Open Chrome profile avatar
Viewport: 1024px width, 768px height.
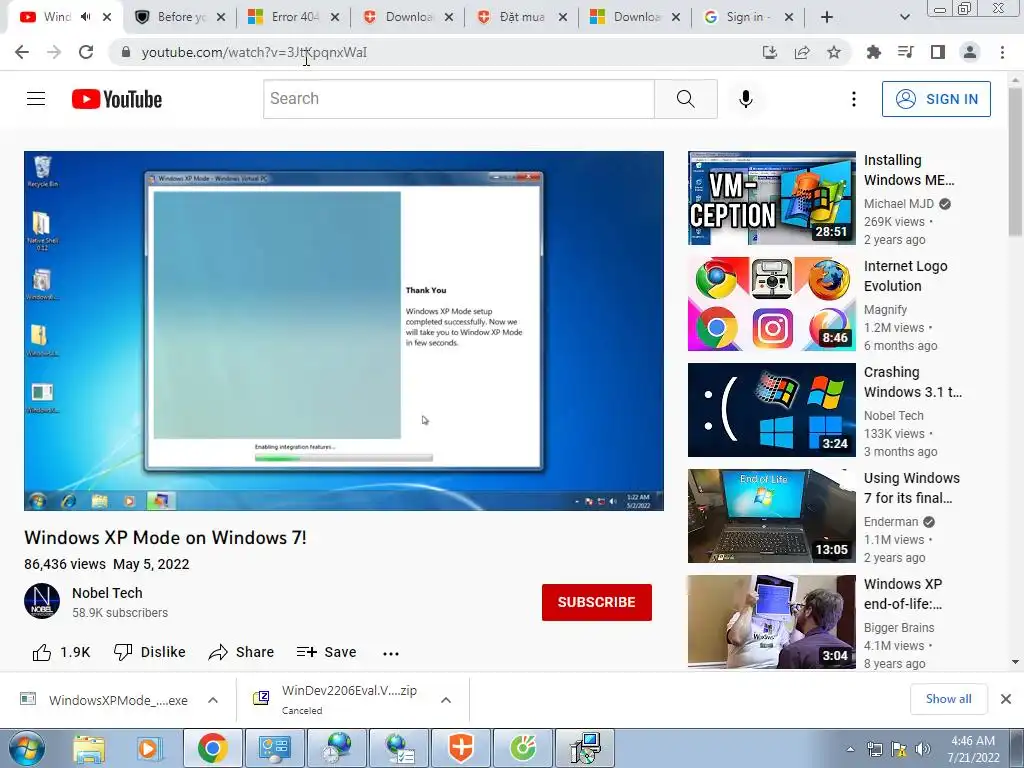pyautogui.click(x=970, y=52)
